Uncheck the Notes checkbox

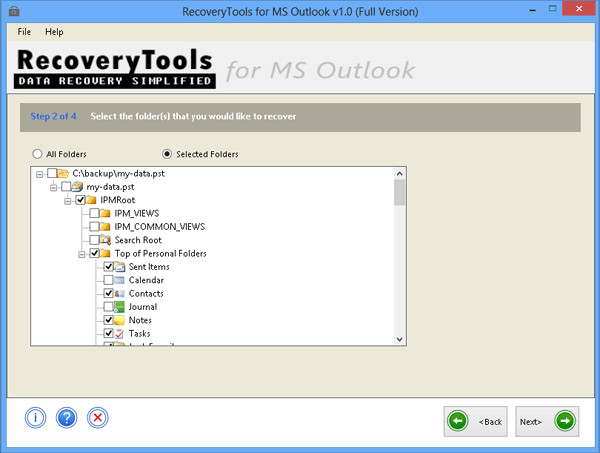click(108, 320)
